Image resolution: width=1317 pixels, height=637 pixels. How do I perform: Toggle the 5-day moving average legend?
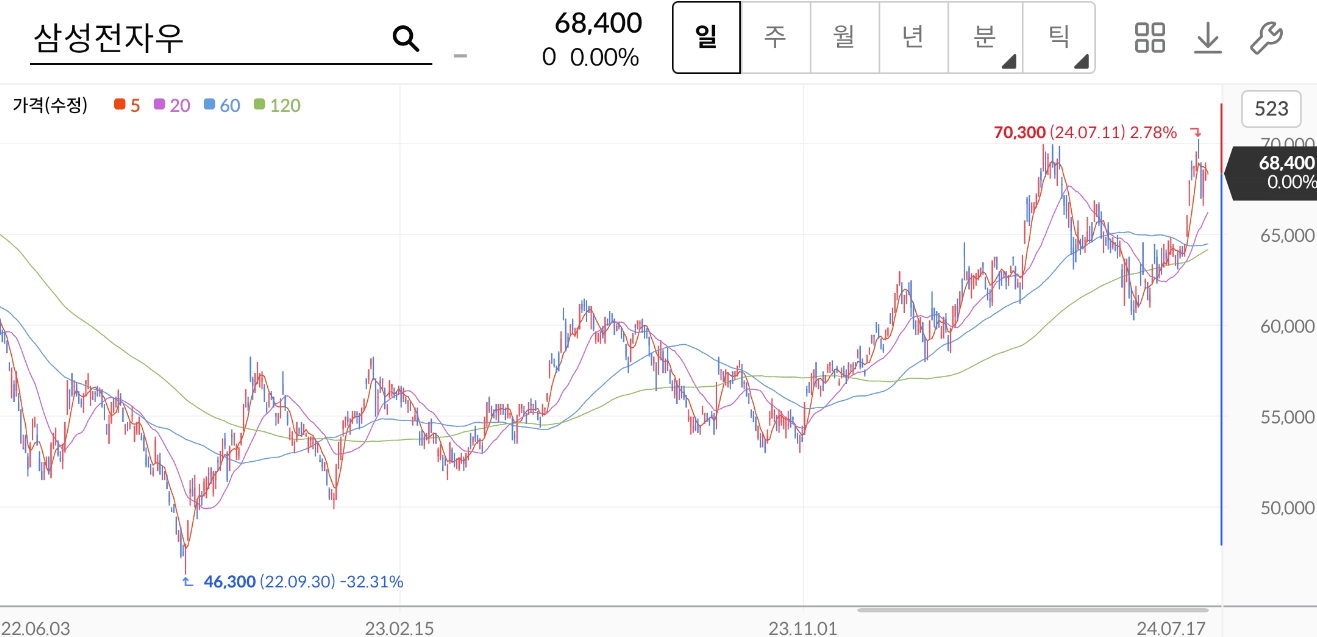click(127, 105)
